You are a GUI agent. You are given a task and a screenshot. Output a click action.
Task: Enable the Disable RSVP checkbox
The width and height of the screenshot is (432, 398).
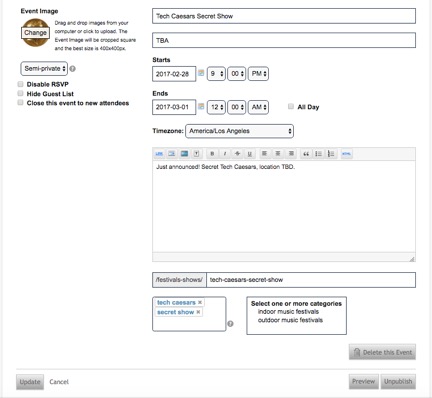[21, 84]
